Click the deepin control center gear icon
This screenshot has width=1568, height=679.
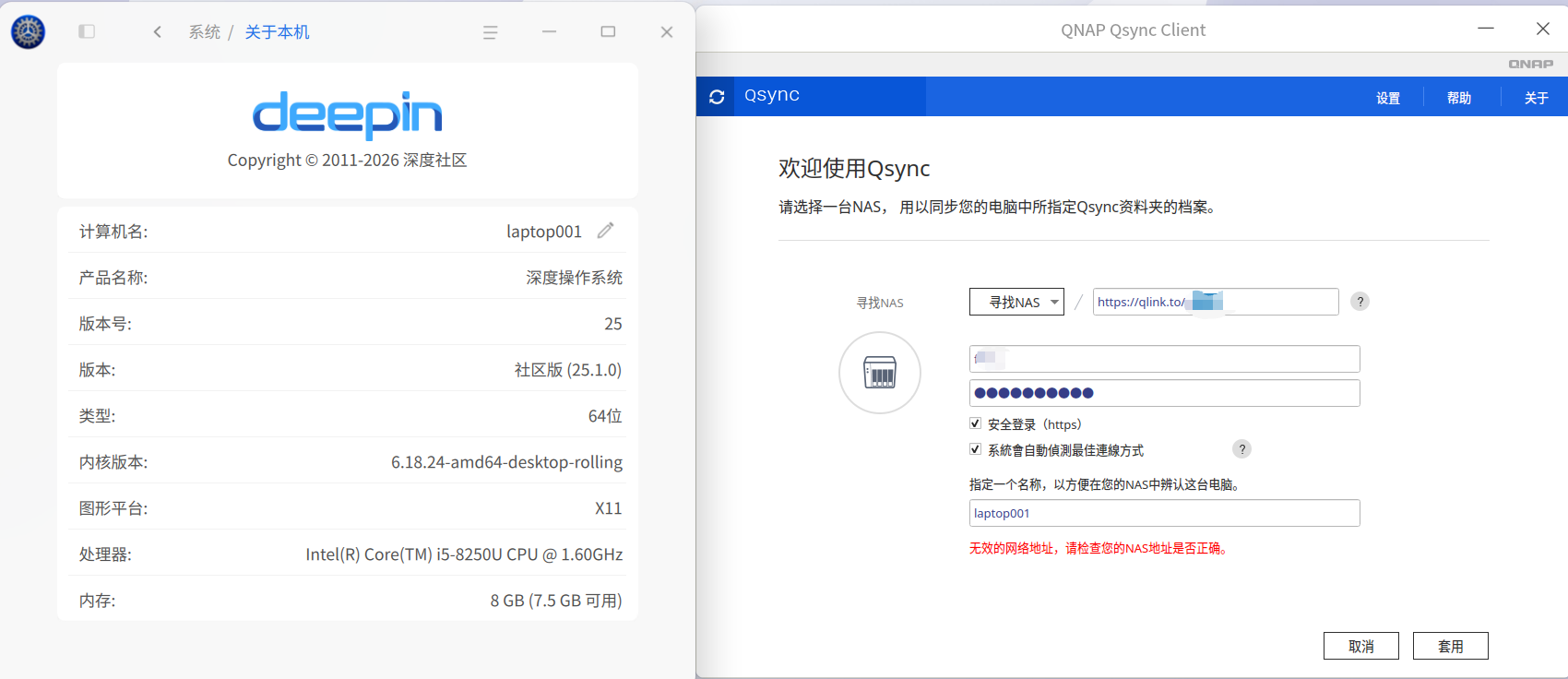pos(28,31)
